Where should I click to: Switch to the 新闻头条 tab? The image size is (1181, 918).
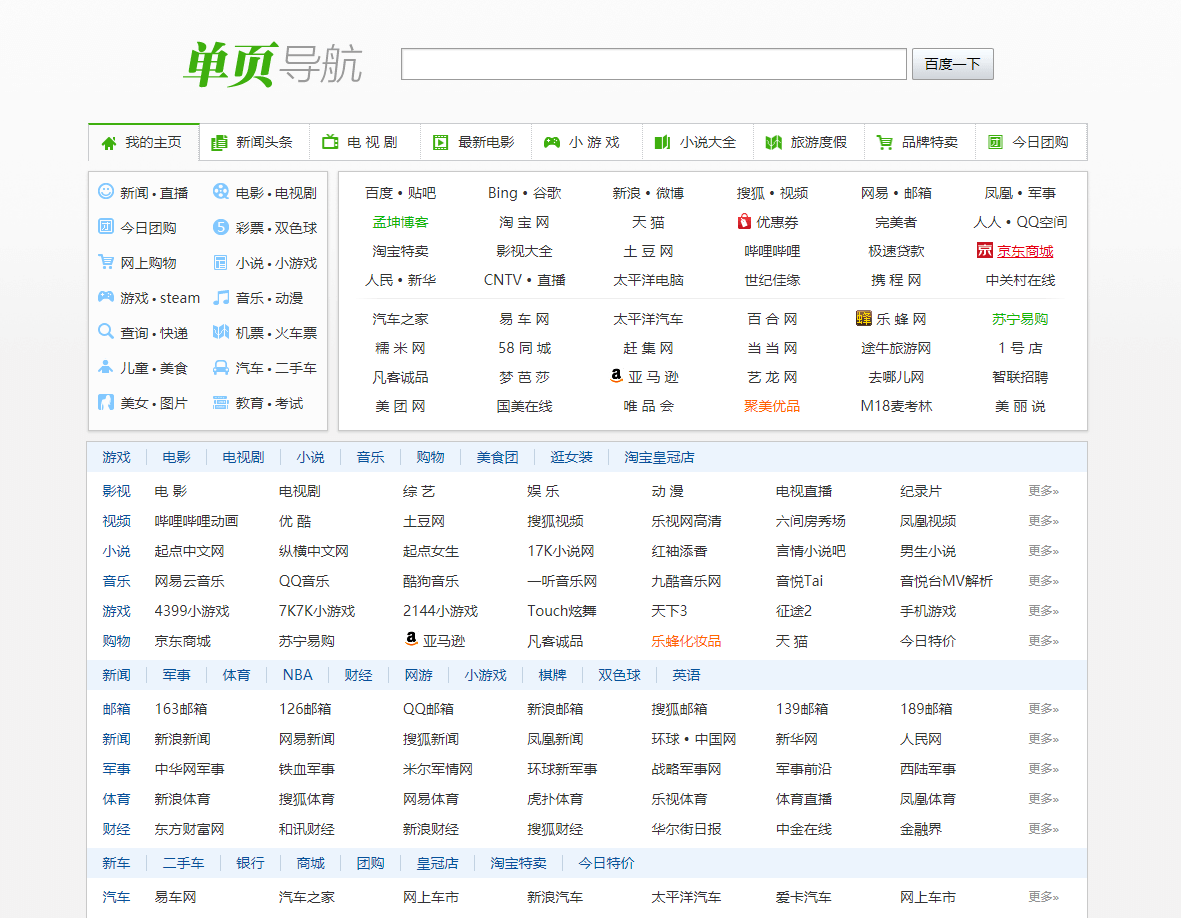pos(253,143)
